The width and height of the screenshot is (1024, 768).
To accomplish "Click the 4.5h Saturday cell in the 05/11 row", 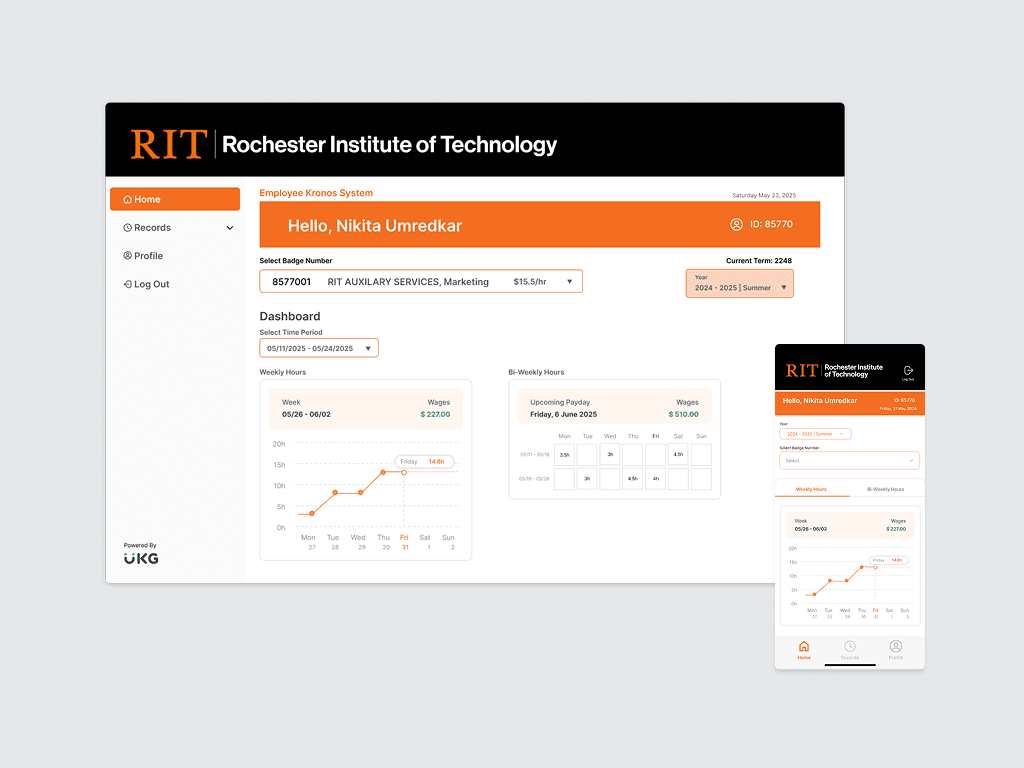I will 679,455.
